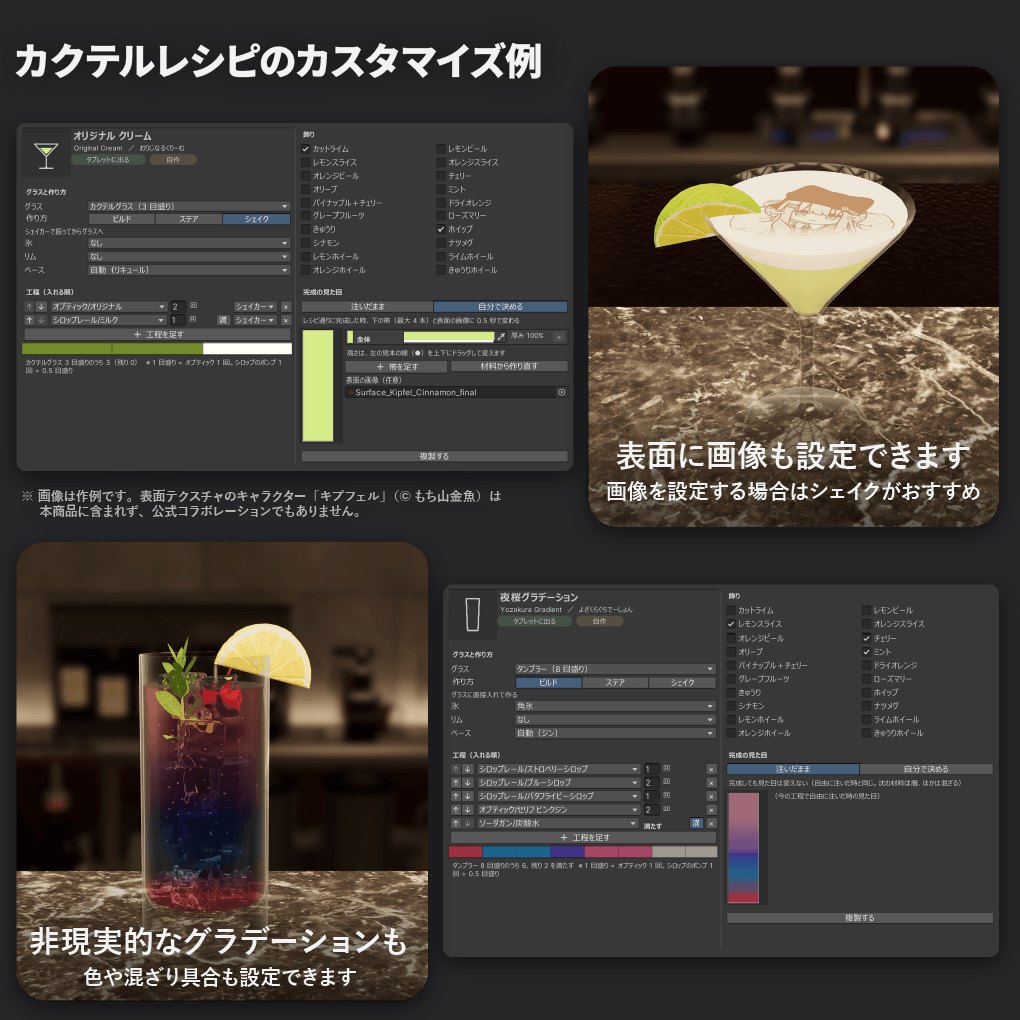Image resolution: width=1020 pixels, height=1020 pixels.
Task: Check シナモン in Original Cream garnishes
Action: 306,243
